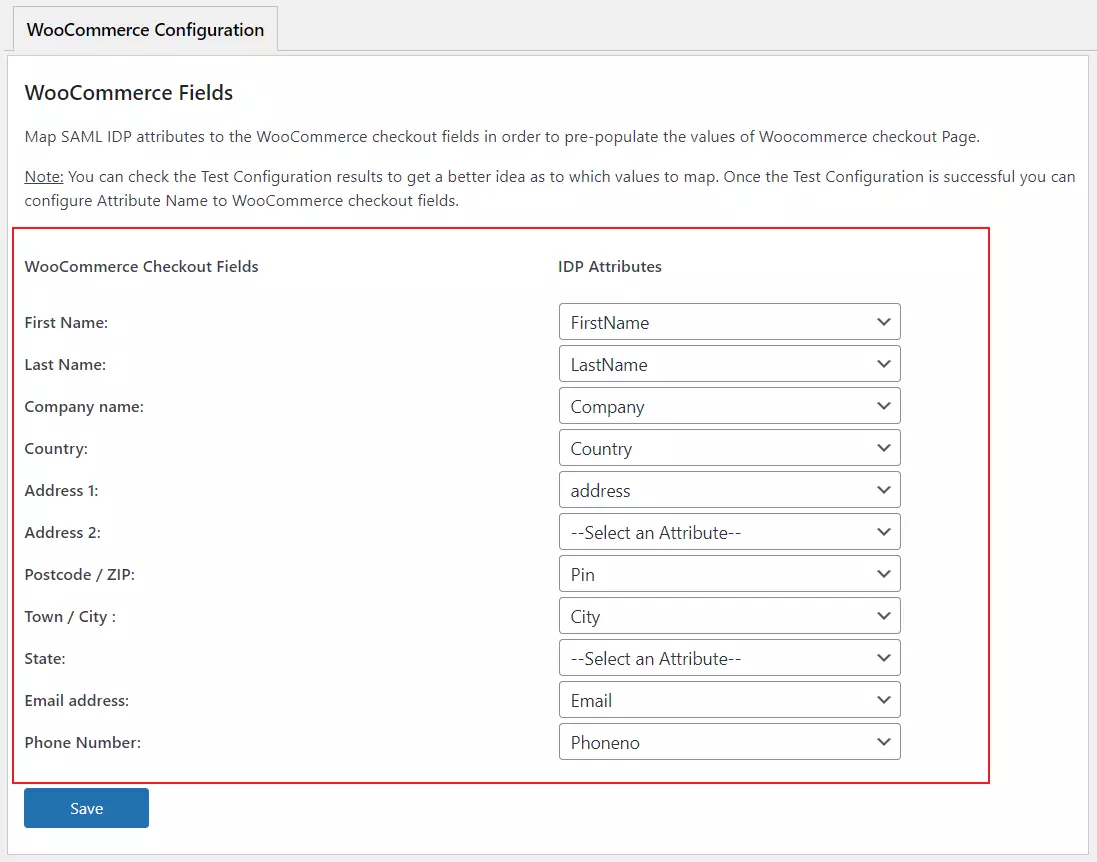Open the Last Name attribute dropdown

[x=730, y=364]
